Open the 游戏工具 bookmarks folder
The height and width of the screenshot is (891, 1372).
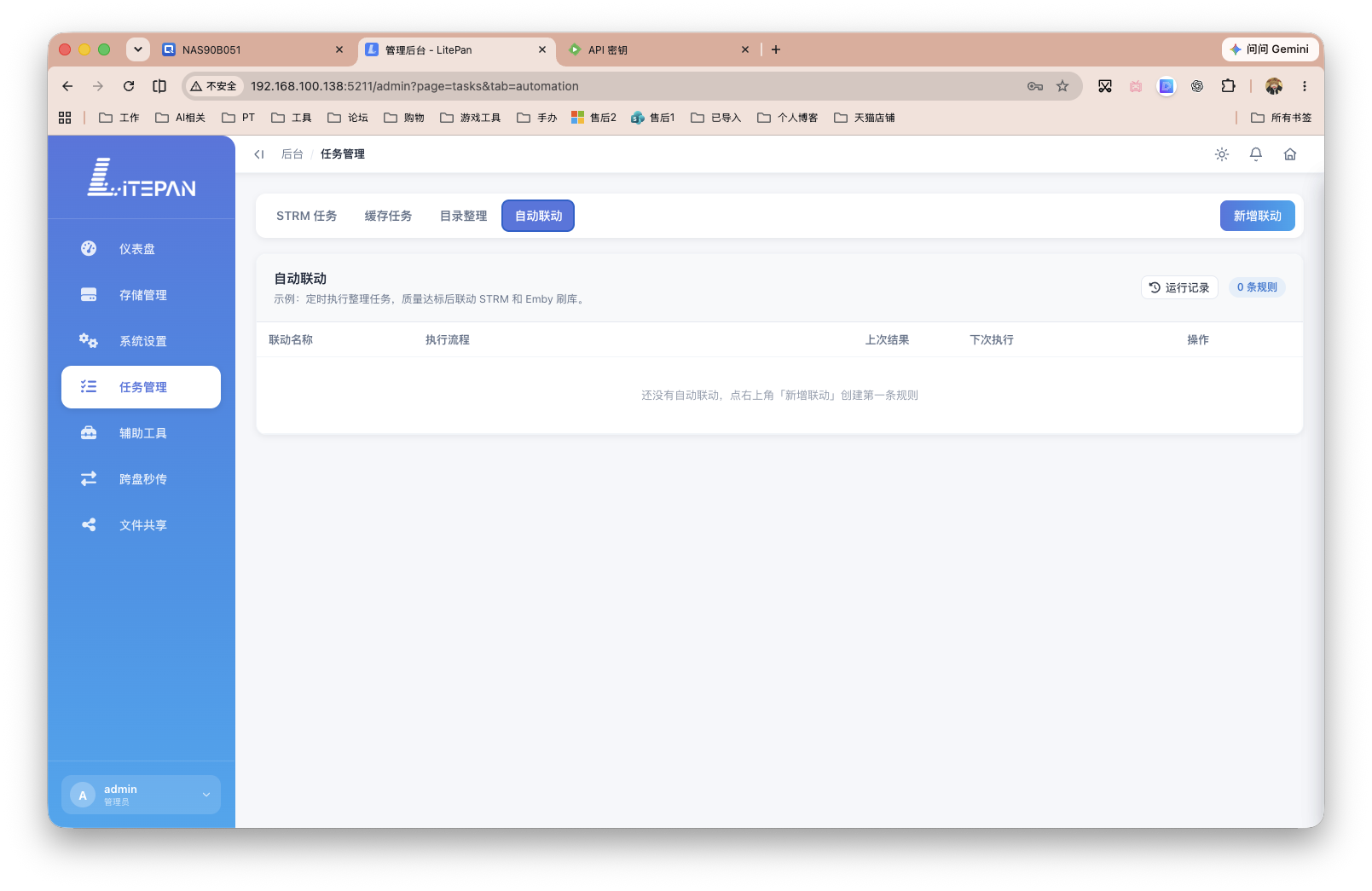[x=471, y=118]
